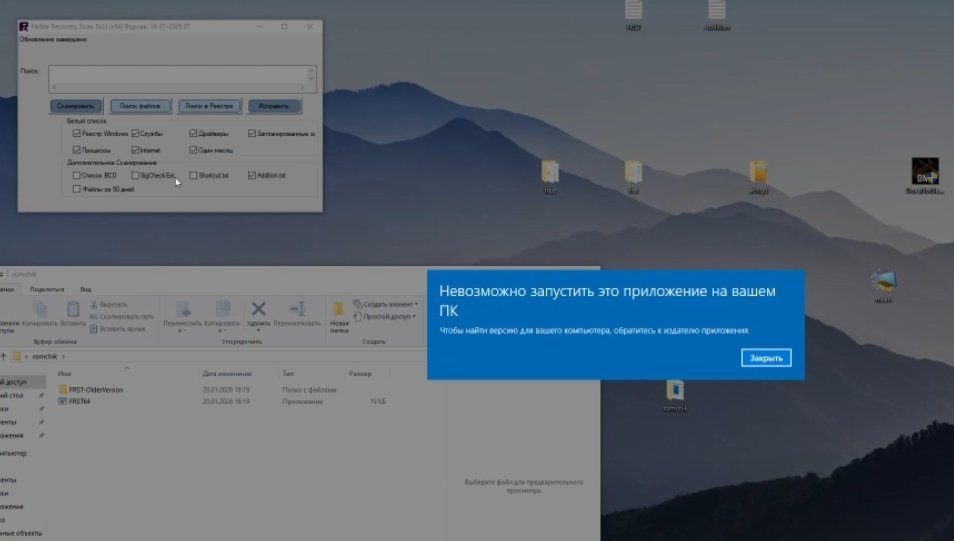This screenshot has height=541, width=954.
Task: Click Удалить X icon in ribbon
Action: [259, 309]
